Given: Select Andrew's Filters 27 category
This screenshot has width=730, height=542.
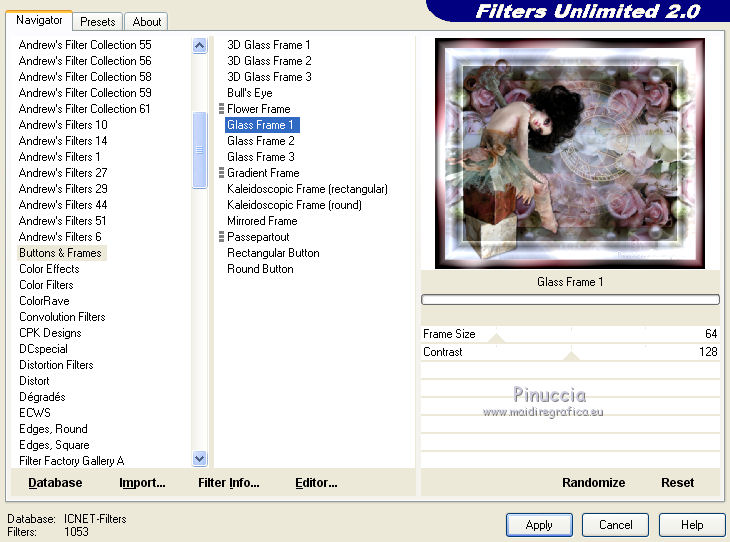Looking at the screenshot, I should (x=63, y=173).
